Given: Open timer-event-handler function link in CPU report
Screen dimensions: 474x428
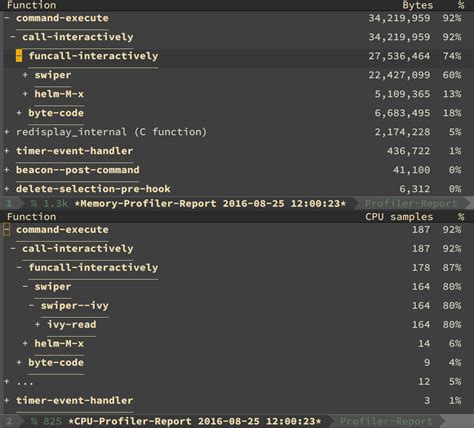Looking at the screenshot, I should coord(75,400).
